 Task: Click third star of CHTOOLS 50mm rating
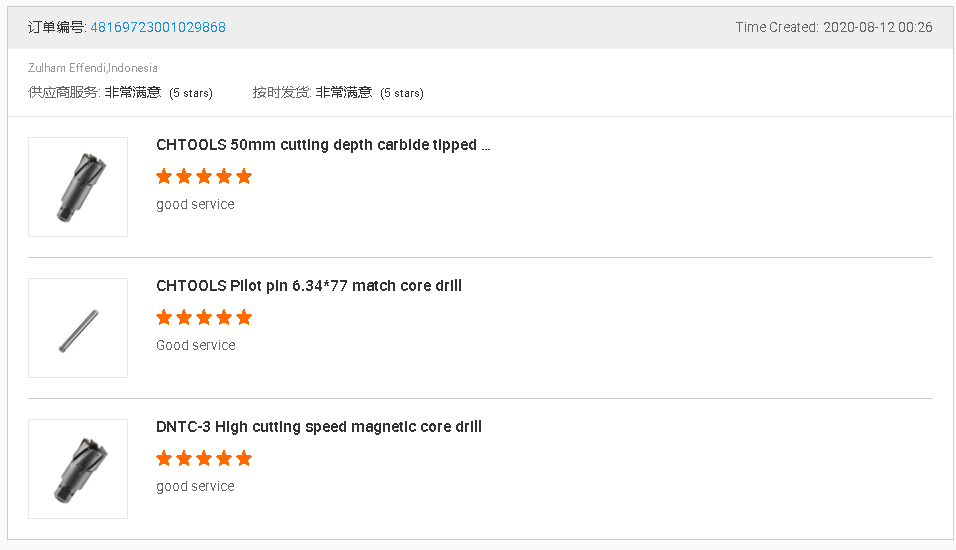point(204,177)
